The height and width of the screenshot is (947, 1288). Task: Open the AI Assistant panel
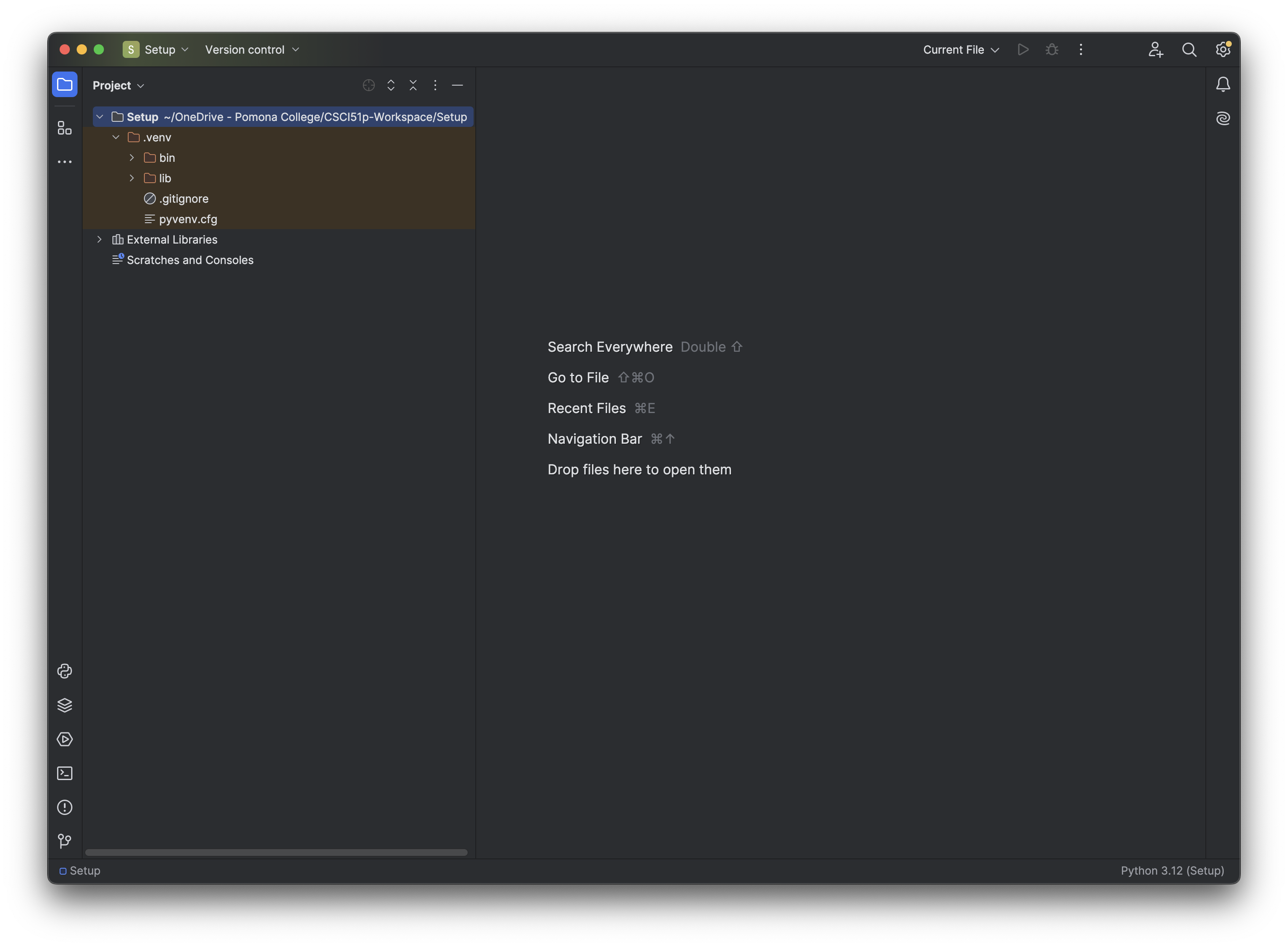click(1223, 118)
